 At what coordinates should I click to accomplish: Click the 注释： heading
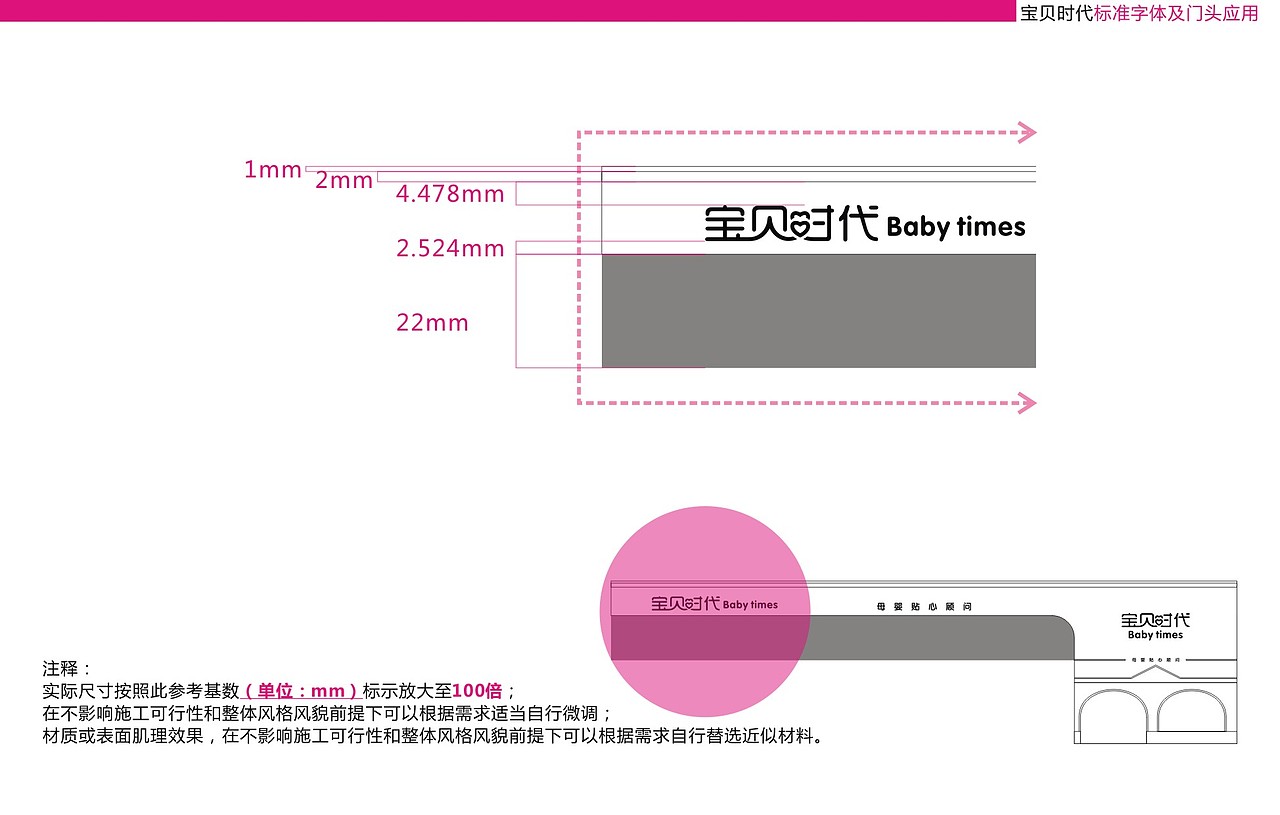pos(67,669)
